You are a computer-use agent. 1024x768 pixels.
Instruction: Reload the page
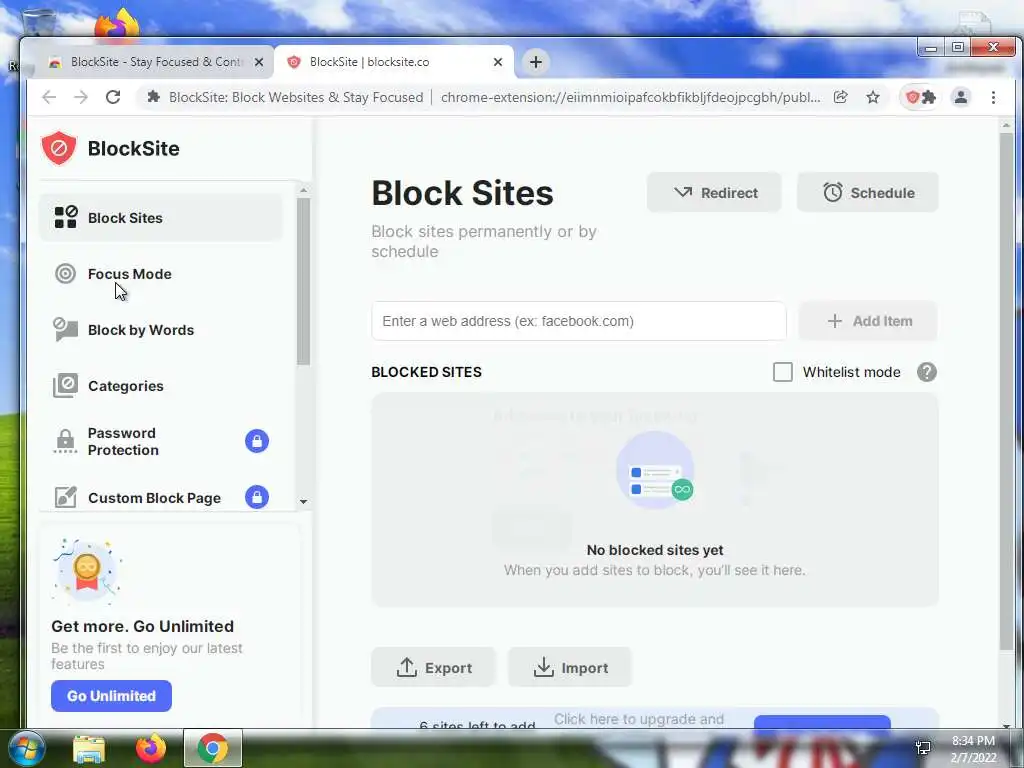tap(113, 97)
